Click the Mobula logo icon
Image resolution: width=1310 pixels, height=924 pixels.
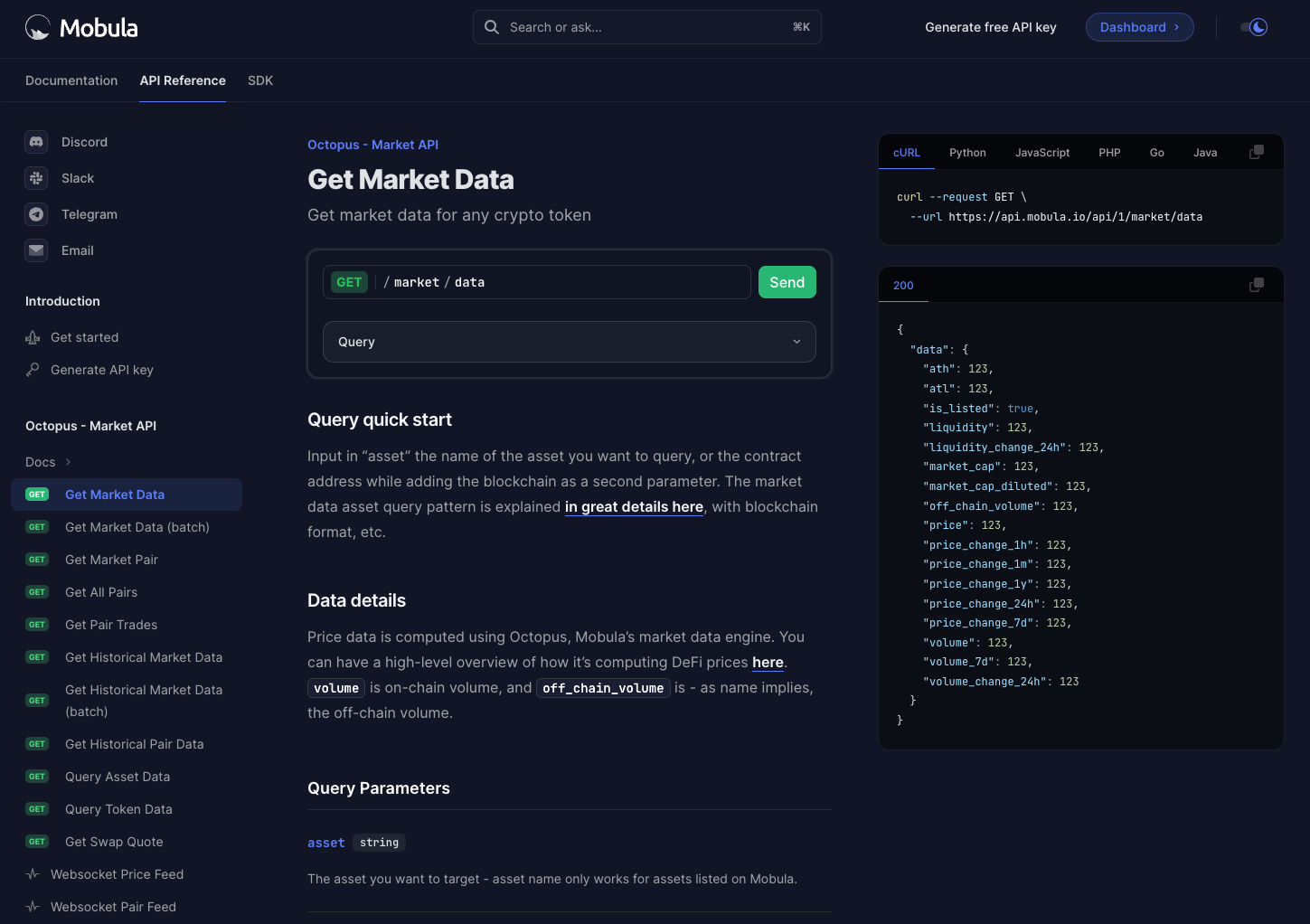click(38, 28)
